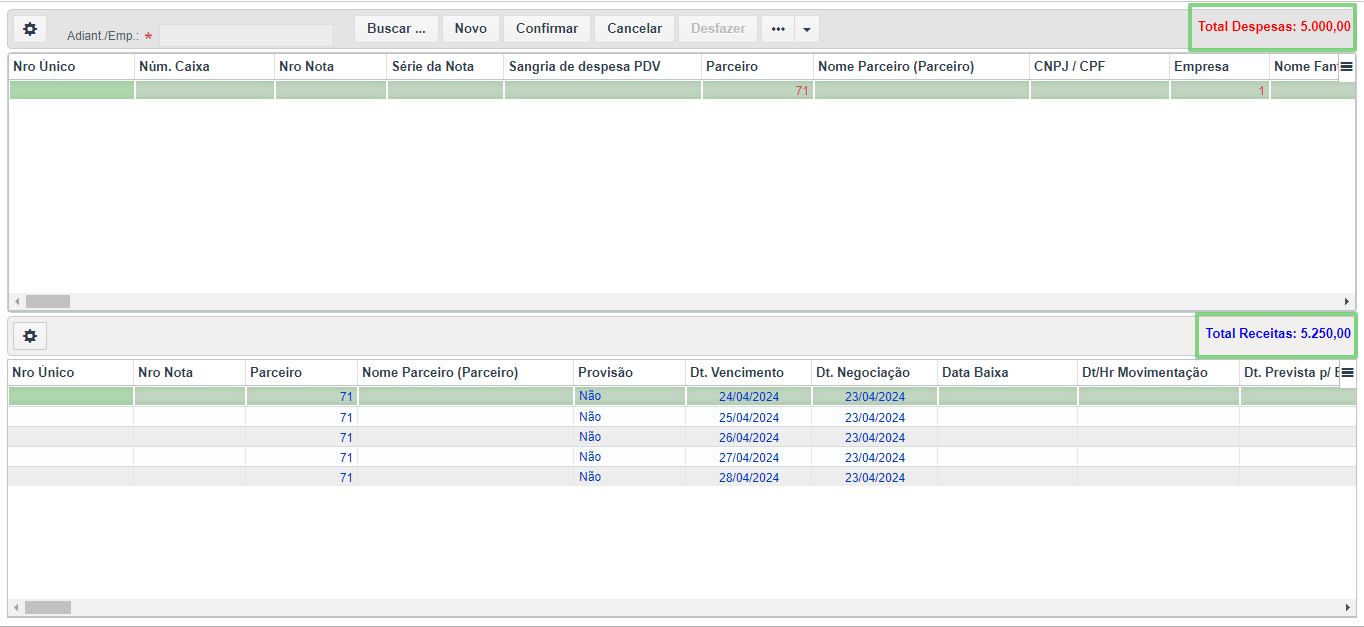Click Total Despesas: 5.000,00 label
Screen dimensions: 1364x627
tap(1274, 27)
